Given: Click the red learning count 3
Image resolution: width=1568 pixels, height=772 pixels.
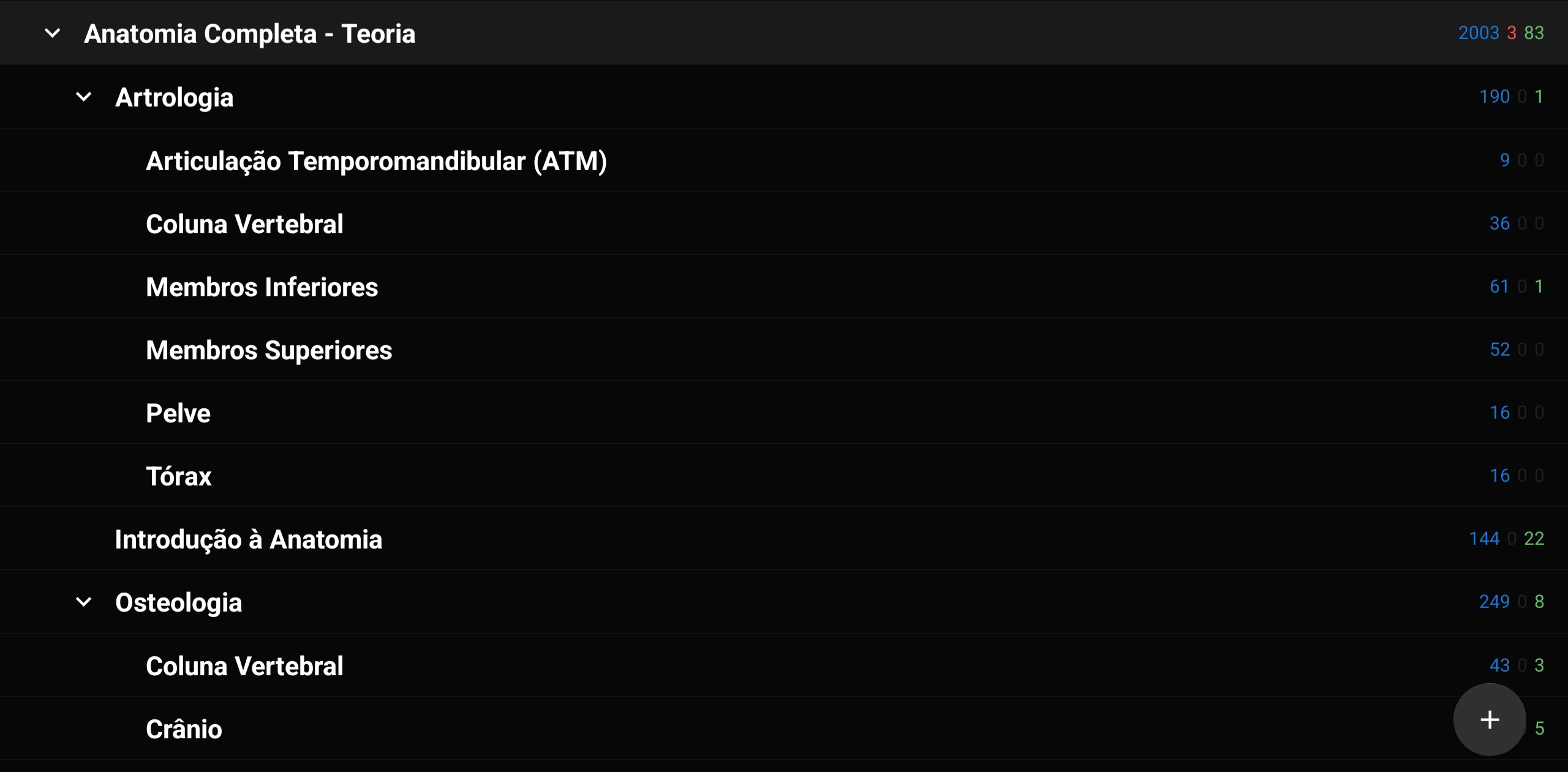Looking at the screenshot, I should coord(1512,32).
